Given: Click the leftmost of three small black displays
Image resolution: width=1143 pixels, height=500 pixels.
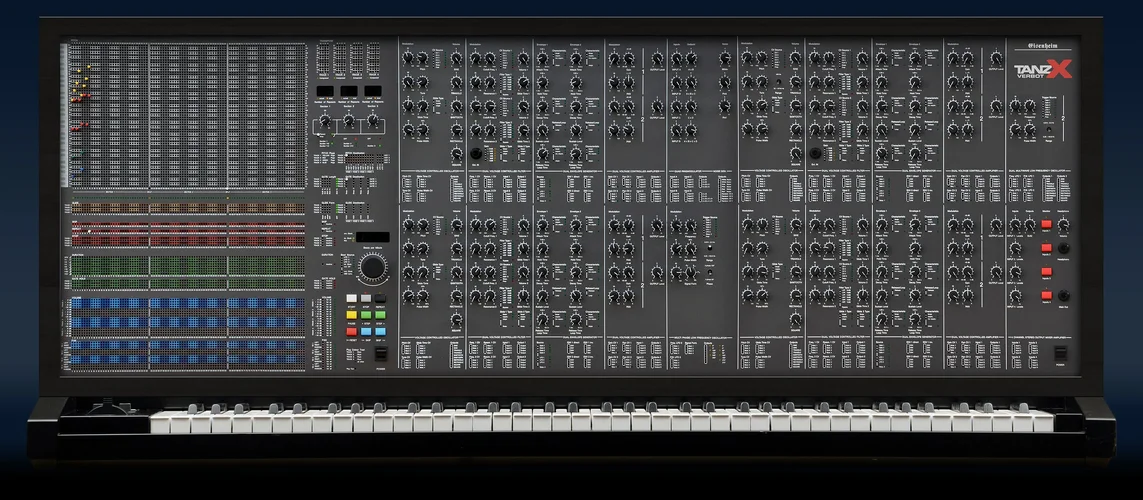Looking at the screenshot, I should click(325, 91).
